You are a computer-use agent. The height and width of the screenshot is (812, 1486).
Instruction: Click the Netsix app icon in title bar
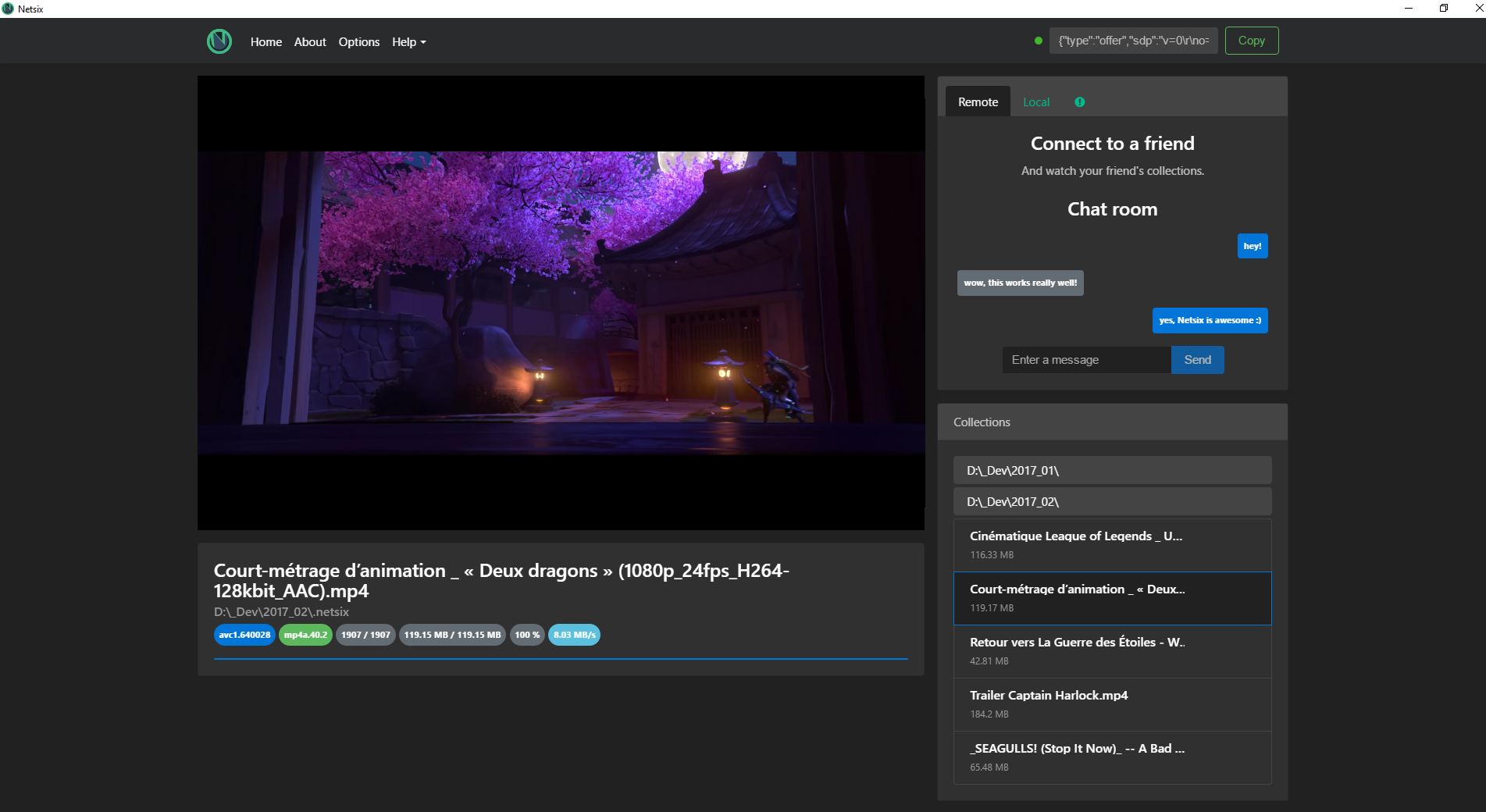point(8,9)
